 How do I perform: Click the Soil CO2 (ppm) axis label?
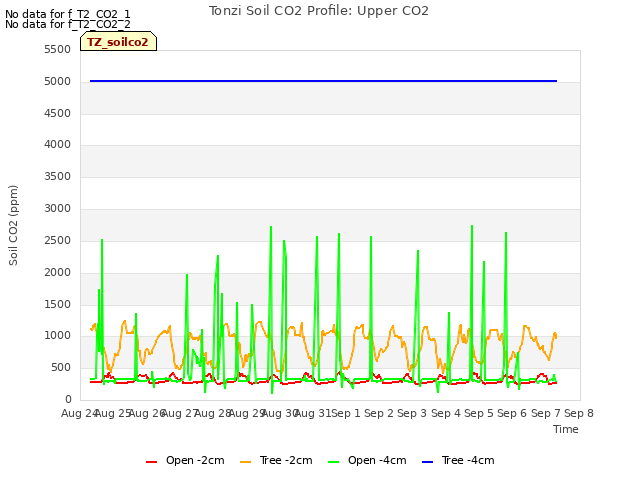click(x=13, y=225)
